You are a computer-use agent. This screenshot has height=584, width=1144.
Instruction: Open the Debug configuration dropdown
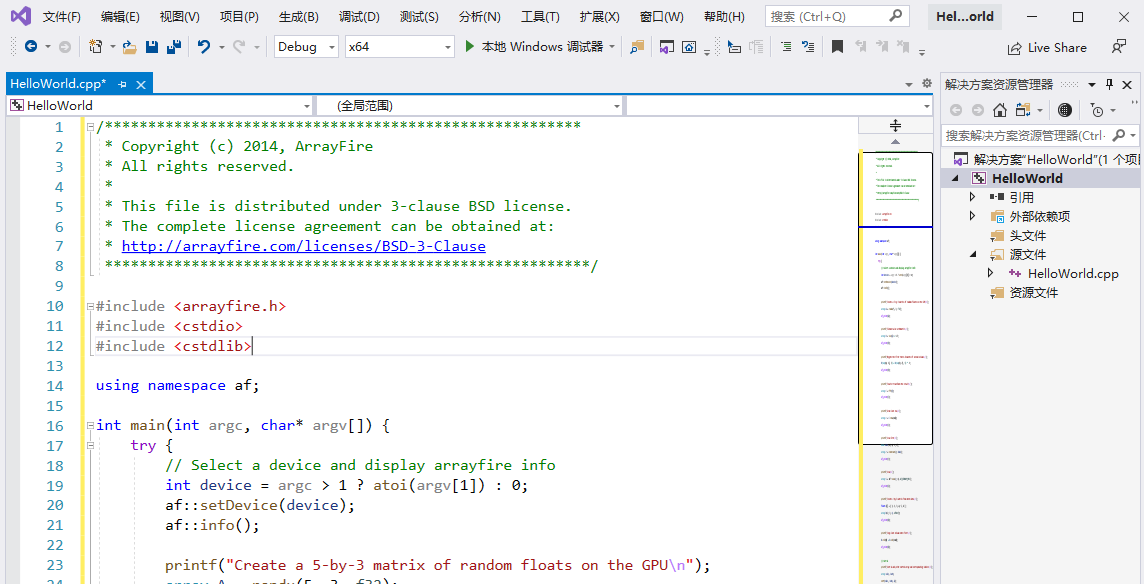[x=332, y=47]
